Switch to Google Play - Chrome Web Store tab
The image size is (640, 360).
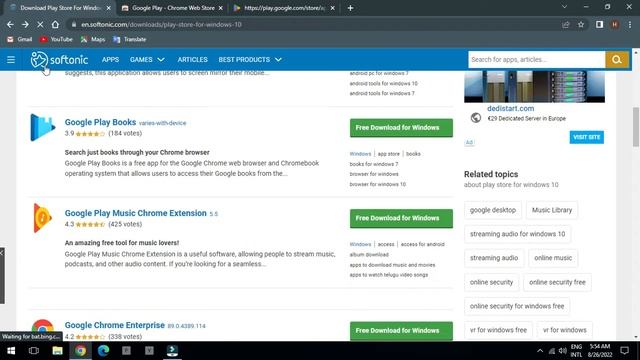172,8
